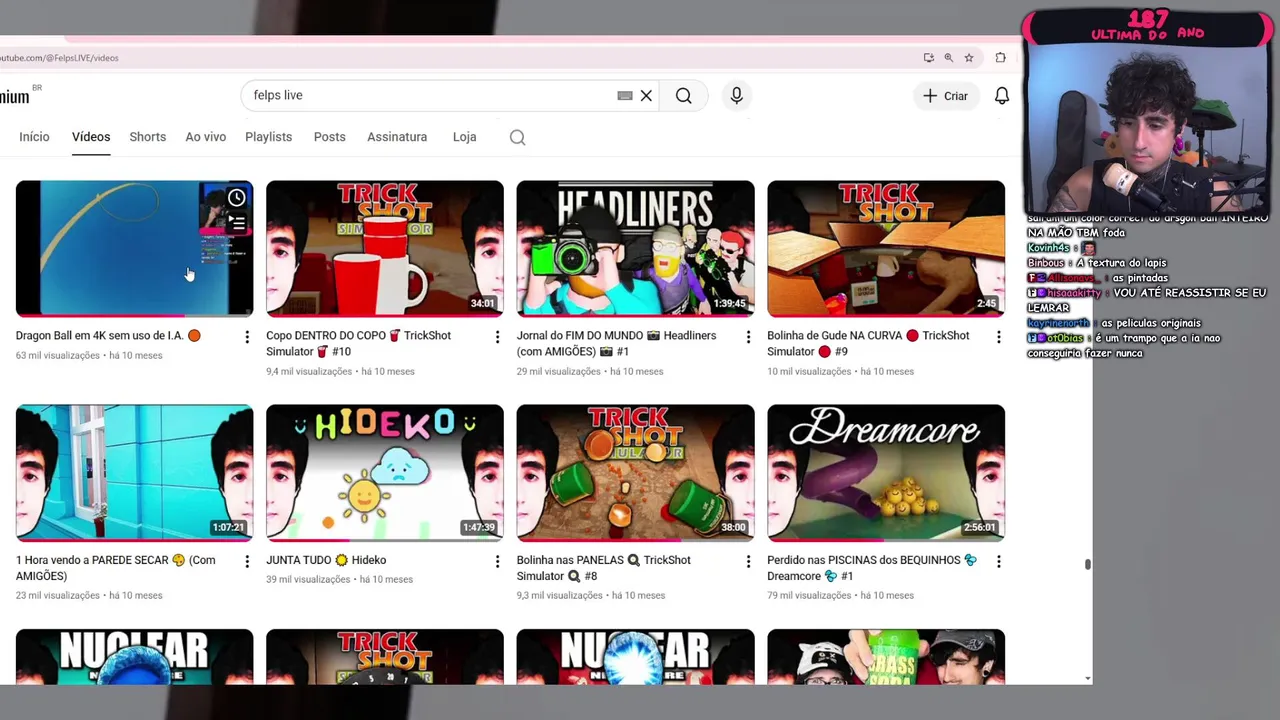1280x720 pixels.
Task: Open the Loja tab
Action: click(x=464, y=137)
